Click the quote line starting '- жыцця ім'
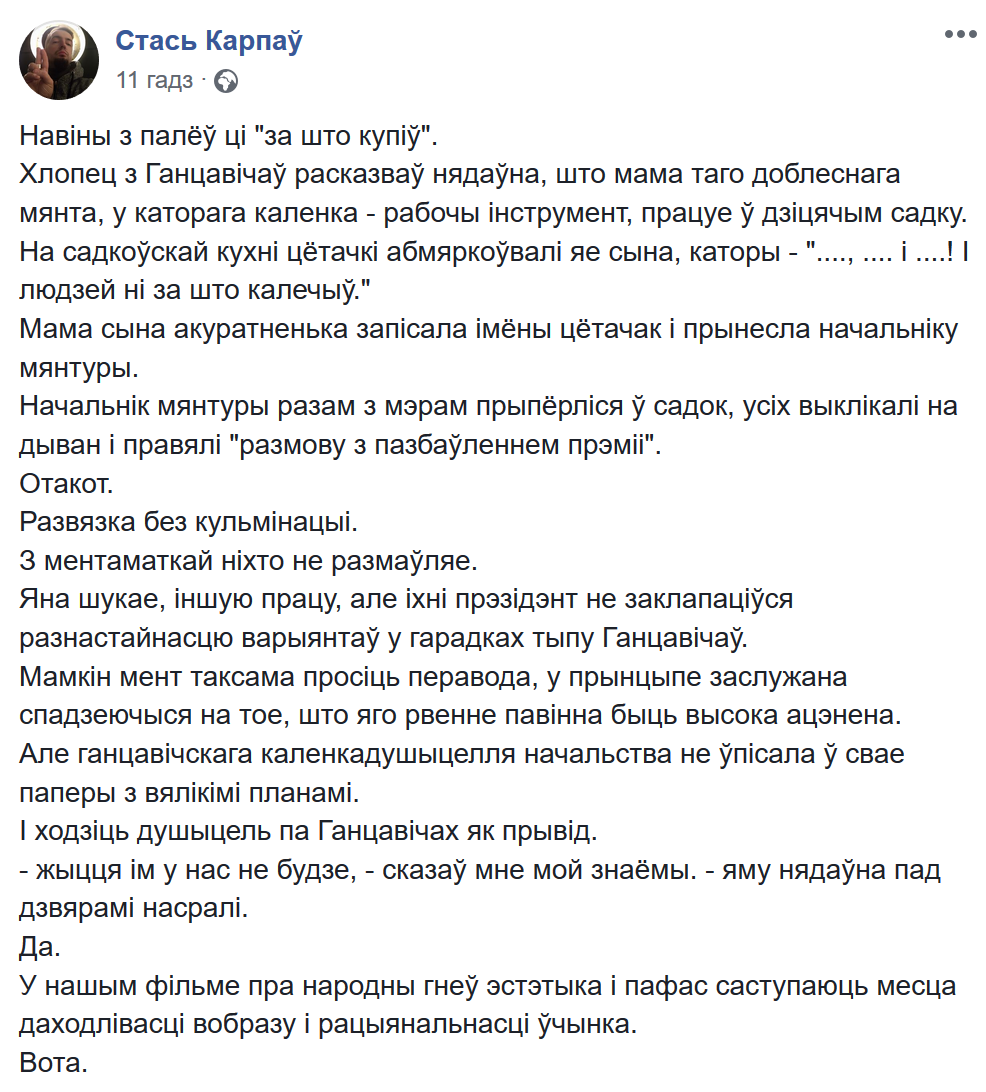This screenshot has height=1092, width=986. (x=480, y=871)
